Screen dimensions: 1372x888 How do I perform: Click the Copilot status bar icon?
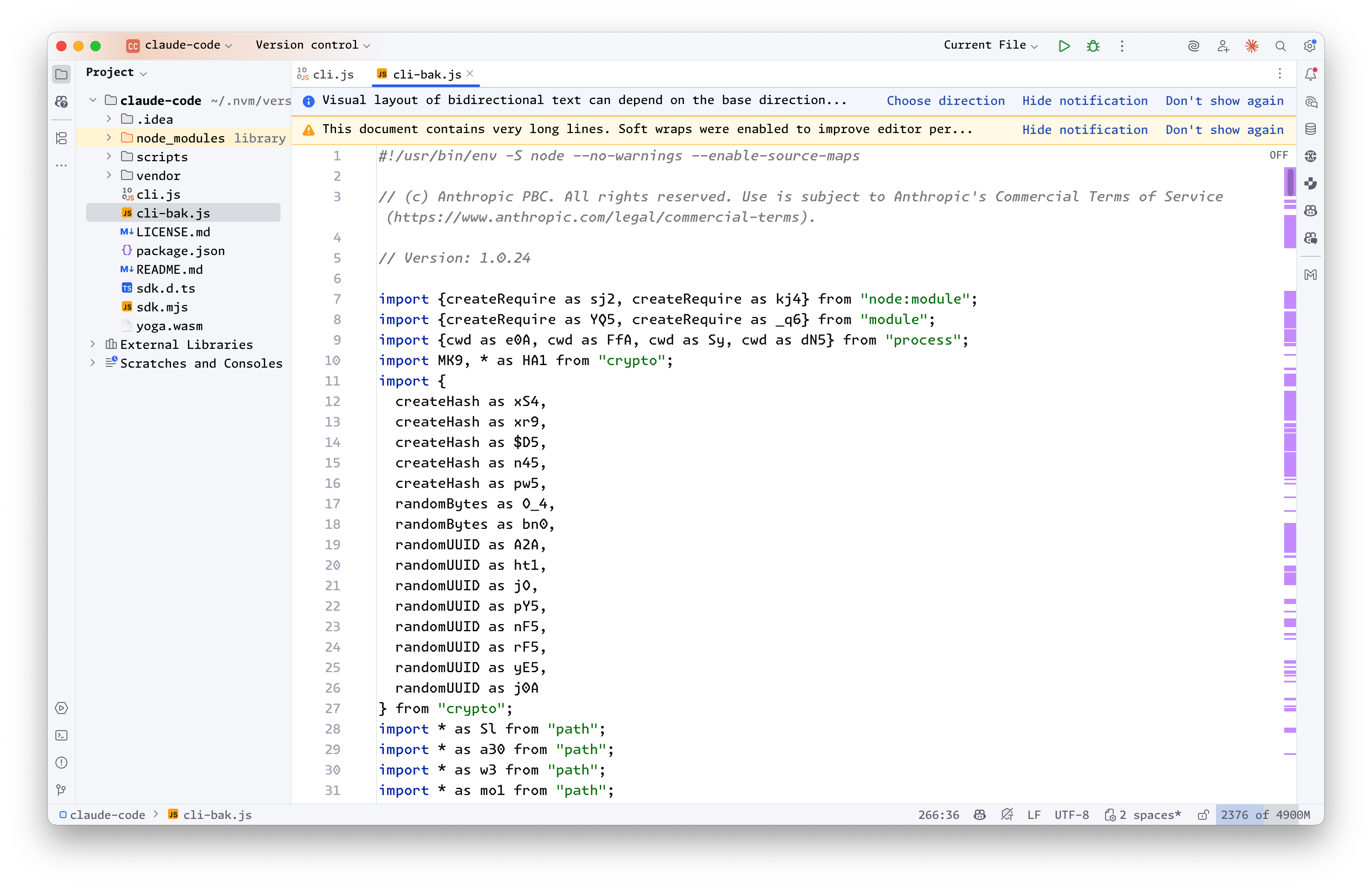click(x=980, y=815)
